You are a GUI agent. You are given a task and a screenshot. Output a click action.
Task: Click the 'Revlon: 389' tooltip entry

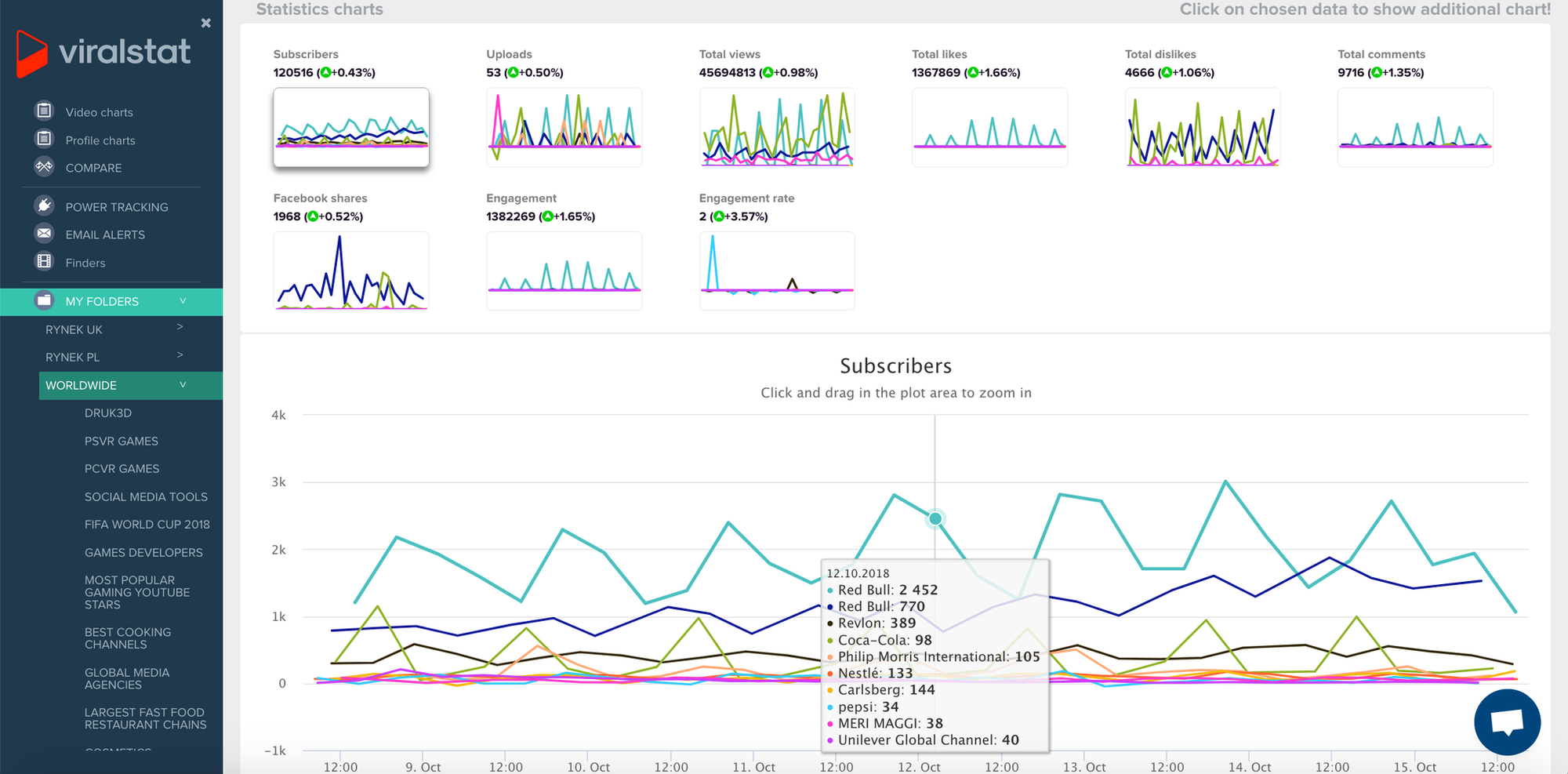click(872, 623)
